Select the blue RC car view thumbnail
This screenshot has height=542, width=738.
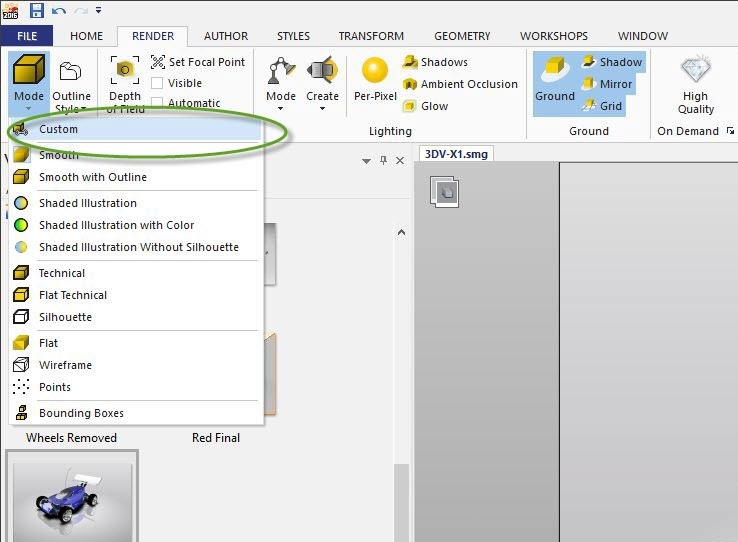[72, 496]
